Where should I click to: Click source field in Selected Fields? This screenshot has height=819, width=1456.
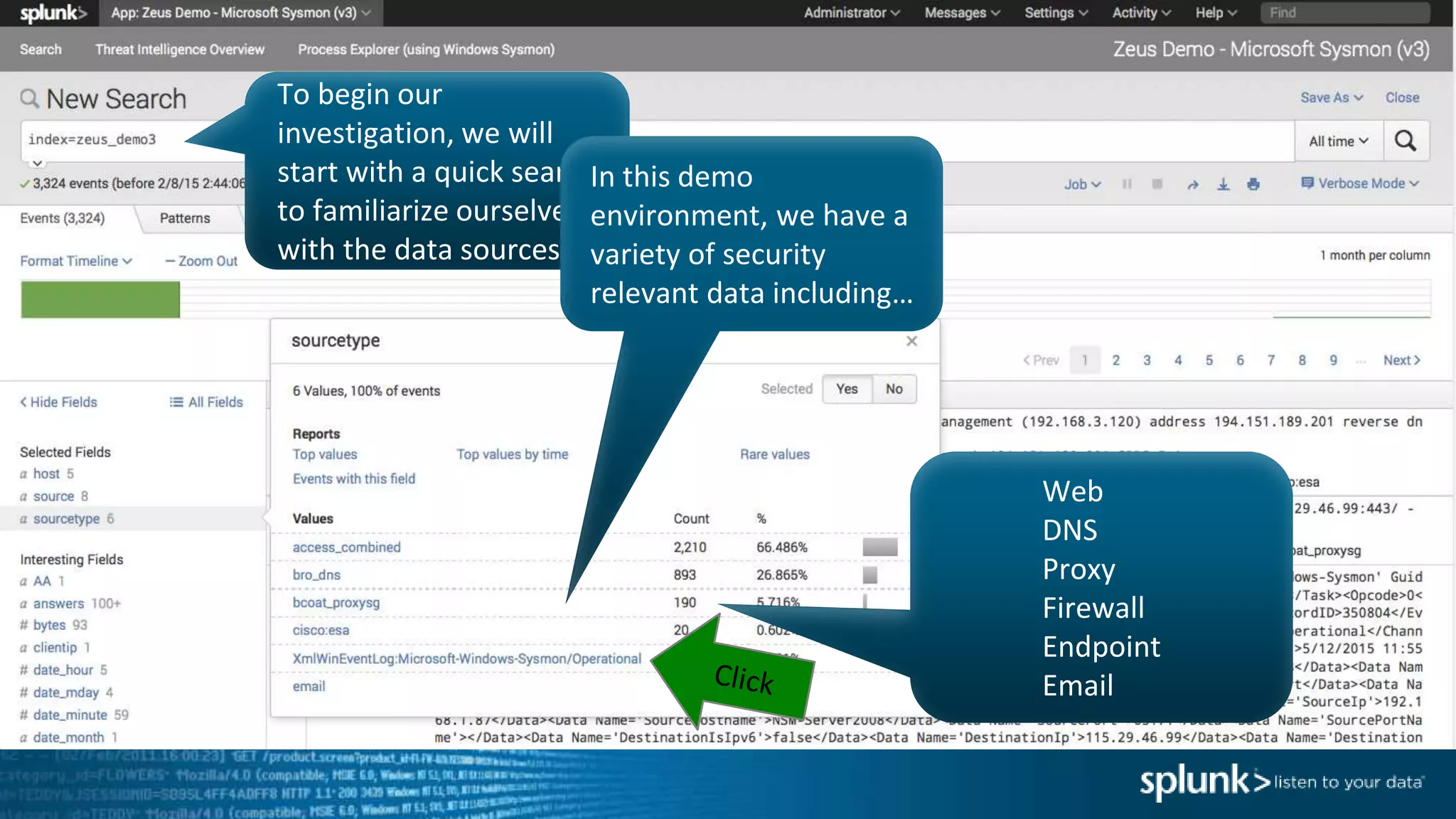click(53, 496)
